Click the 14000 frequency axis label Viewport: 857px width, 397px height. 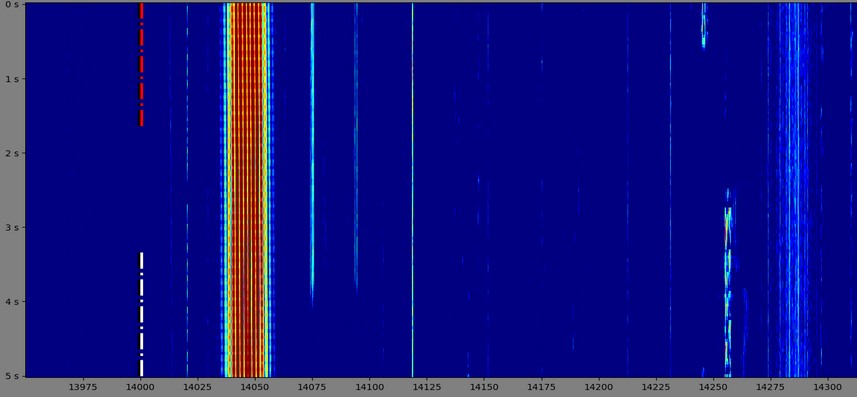pos(140,388)
